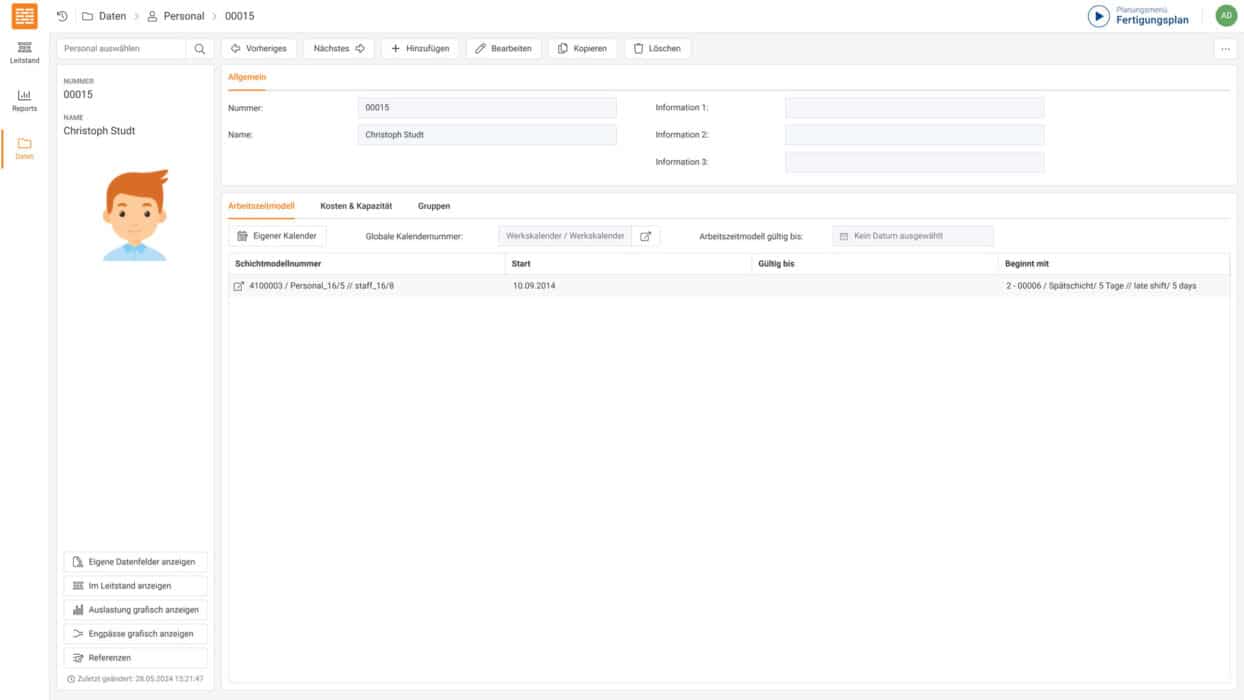This screenshot has width=1244, height=700.
Task: Click the Eigener Kalender button
Action: coord(277,236)
